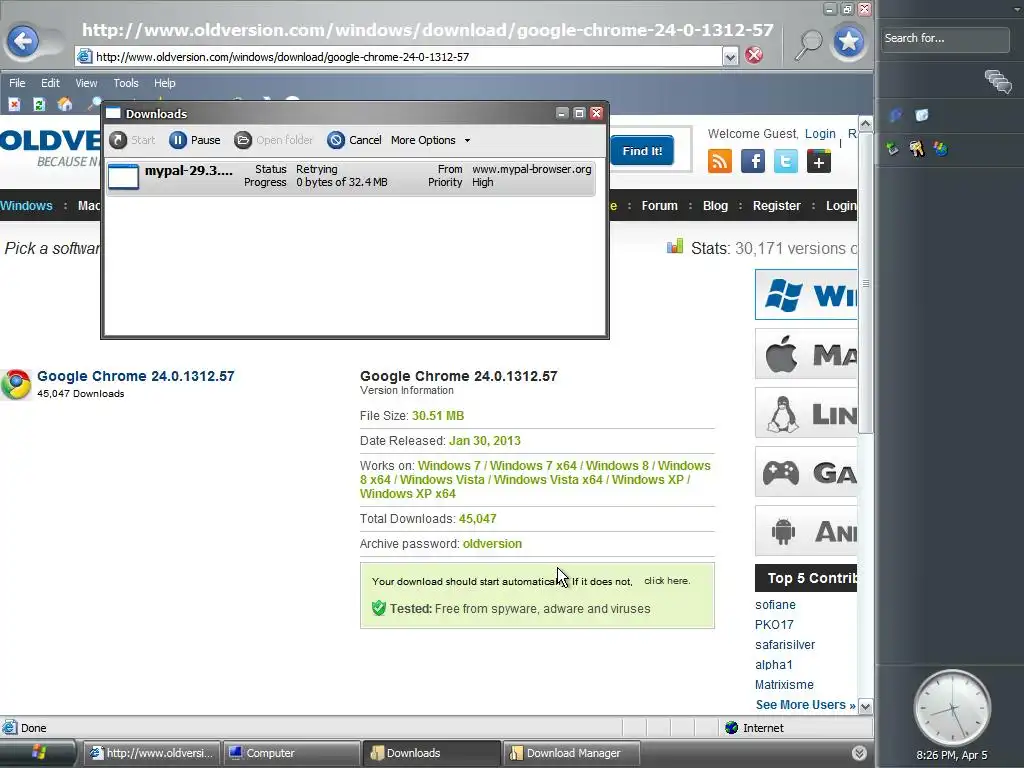Viewport: 1024px width, 768px height.
Task: Open the Twitter icon on Oldversion page
Action: (786, 161)
